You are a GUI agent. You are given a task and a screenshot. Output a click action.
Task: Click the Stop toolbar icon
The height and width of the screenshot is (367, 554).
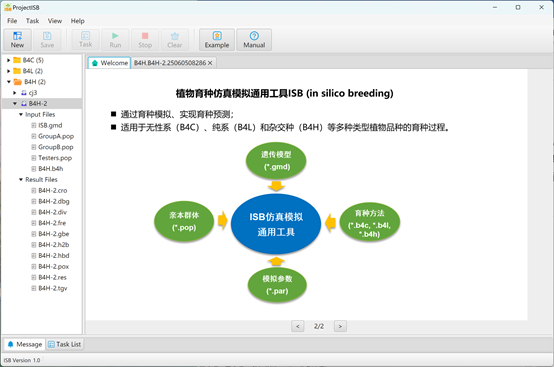click(145, 40)
